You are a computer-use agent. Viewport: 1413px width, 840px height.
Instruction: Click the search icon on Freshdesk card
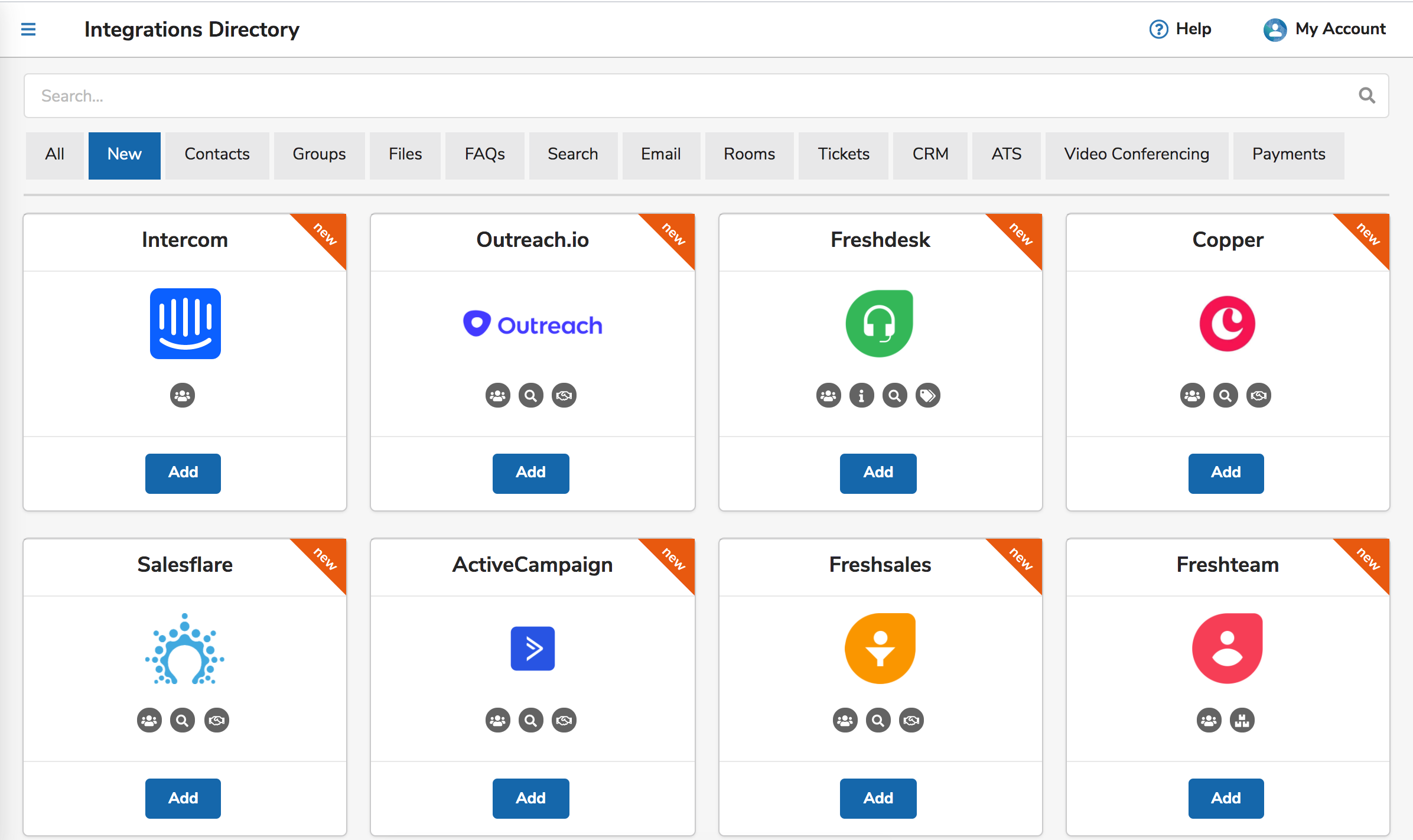895,395
